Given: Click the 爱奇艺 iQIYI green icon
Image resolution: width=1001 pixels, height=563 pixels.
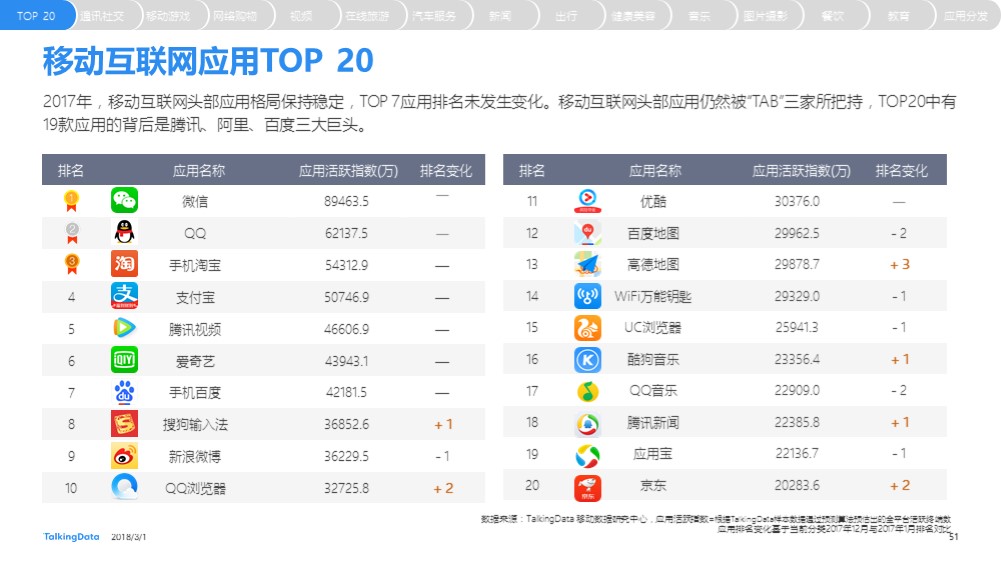Looking at the screenshot, I should pyautogui.click(x=124, y=360).
